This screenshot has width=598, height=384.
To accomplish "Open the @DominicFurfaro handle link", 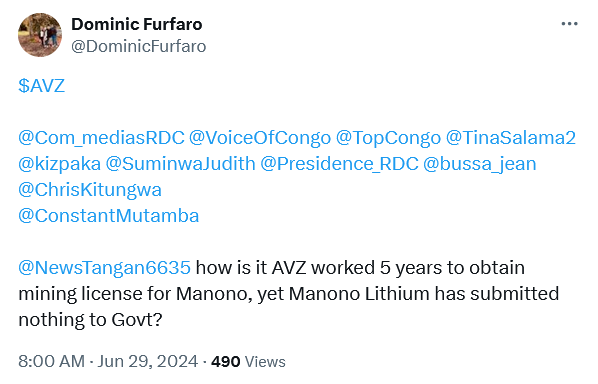I will (x=139, y=47).
